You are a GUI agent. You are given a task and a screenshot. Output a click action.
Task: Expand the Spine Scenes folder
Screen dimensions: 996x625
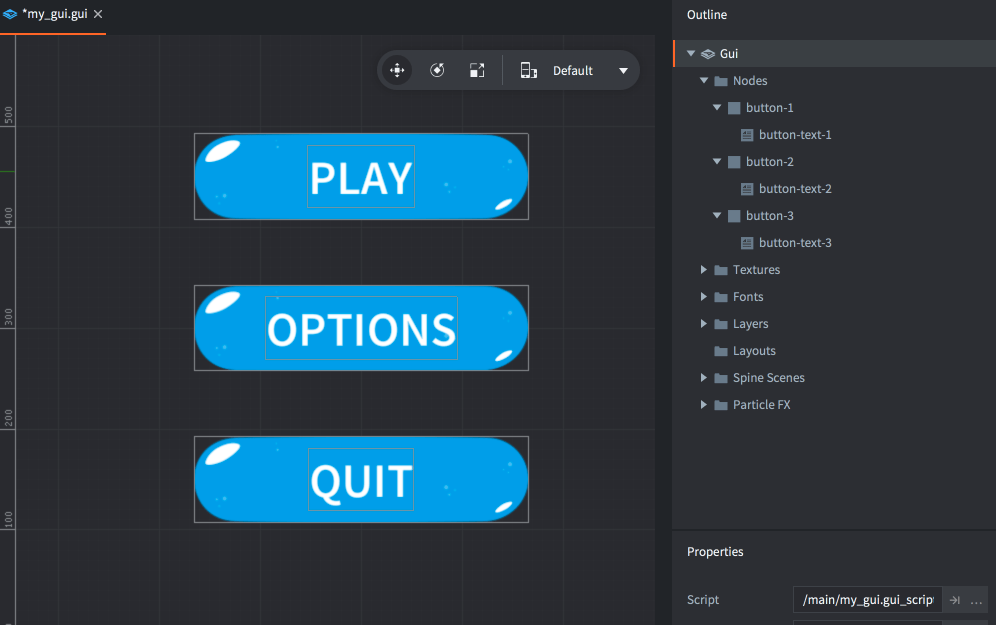click(704, 378)
